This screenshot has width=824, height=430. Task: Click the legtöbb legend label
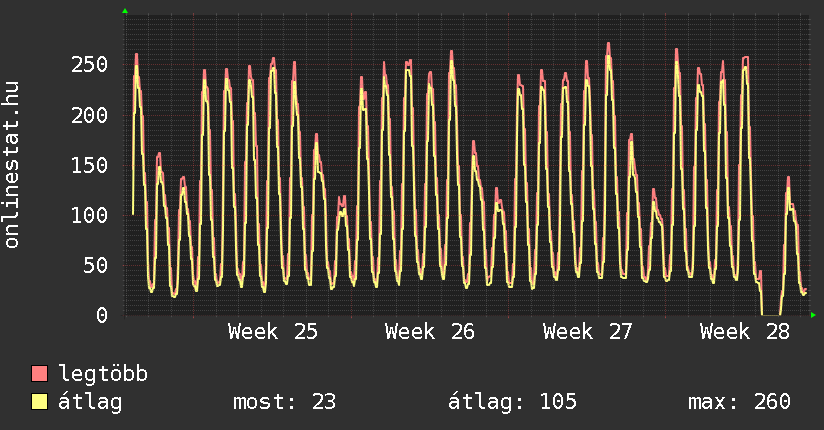[x=103, y=374]
